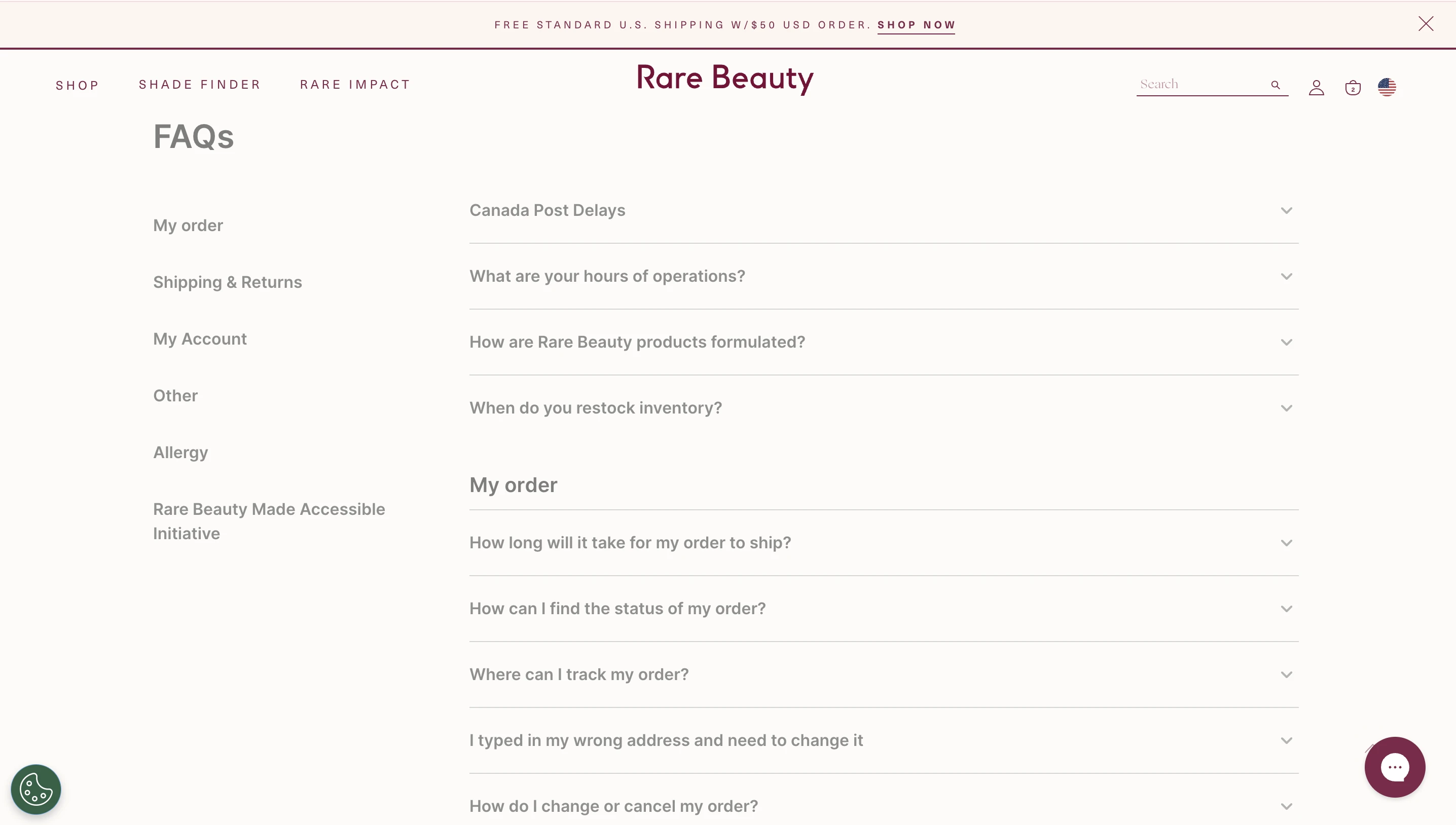The image size is (1456, 825).
Task: Open the SHADE FINDER menu item
Action: pyautogui.click(x=200, y=85)
